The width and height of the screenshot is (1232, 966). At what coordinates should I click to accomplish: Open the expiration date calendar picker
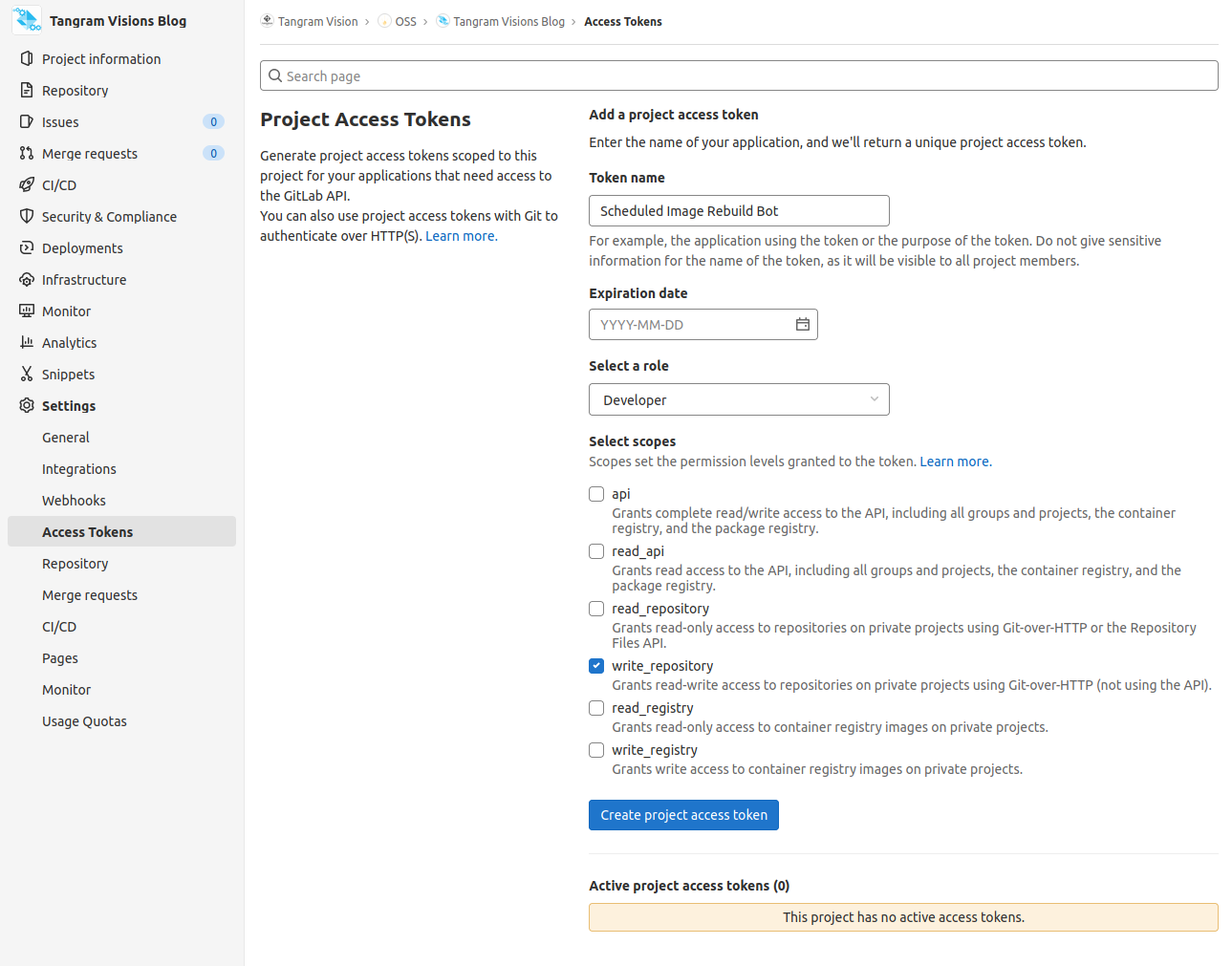pos(802,324)
